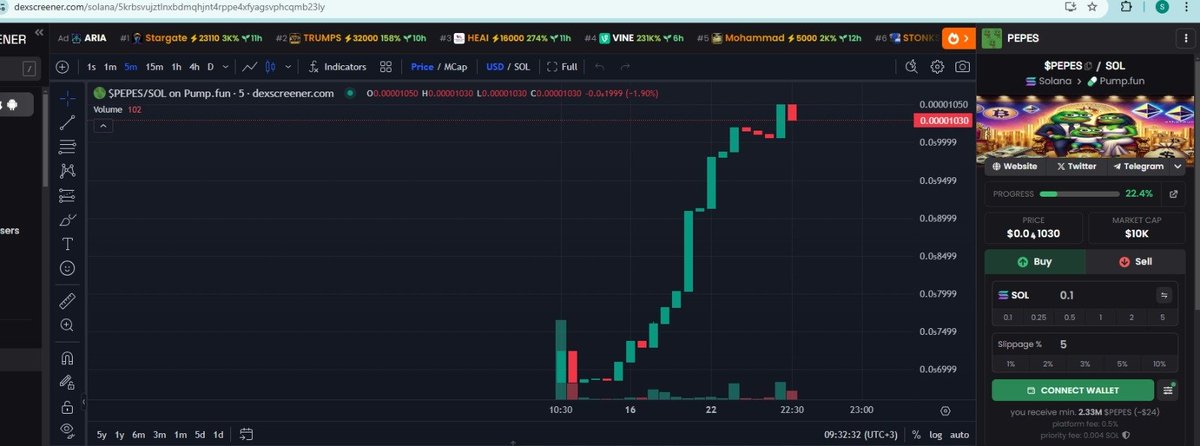
Task: Redo the chart action
Action: [626, 67]
